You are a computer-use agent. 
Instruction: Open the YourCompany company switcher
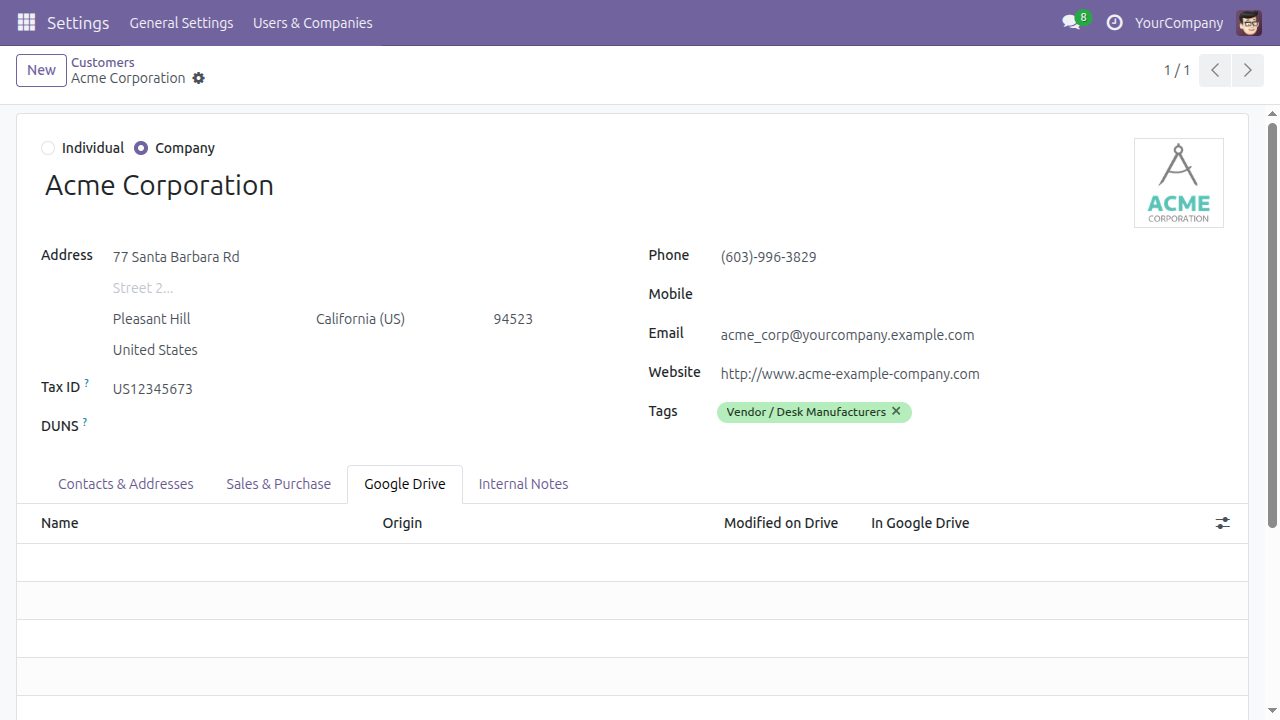1179,22
